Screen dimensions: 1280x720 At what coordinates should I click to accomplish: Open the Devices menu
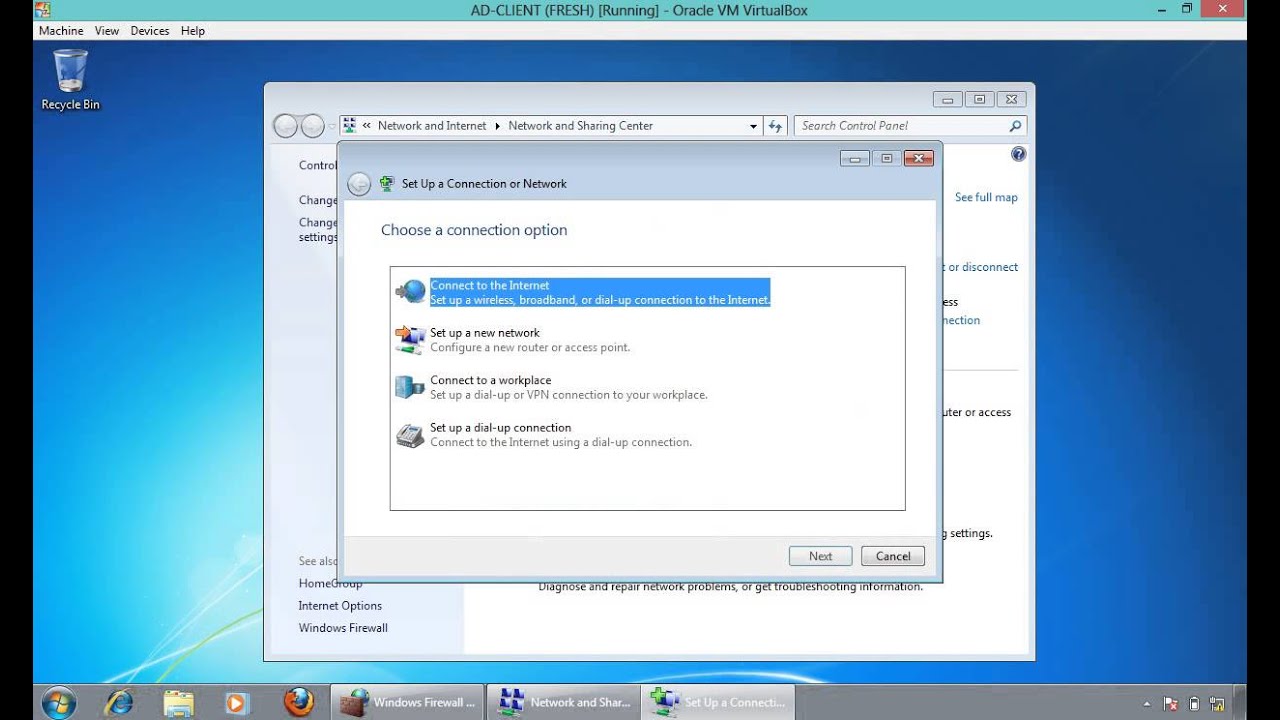[150, 31]
